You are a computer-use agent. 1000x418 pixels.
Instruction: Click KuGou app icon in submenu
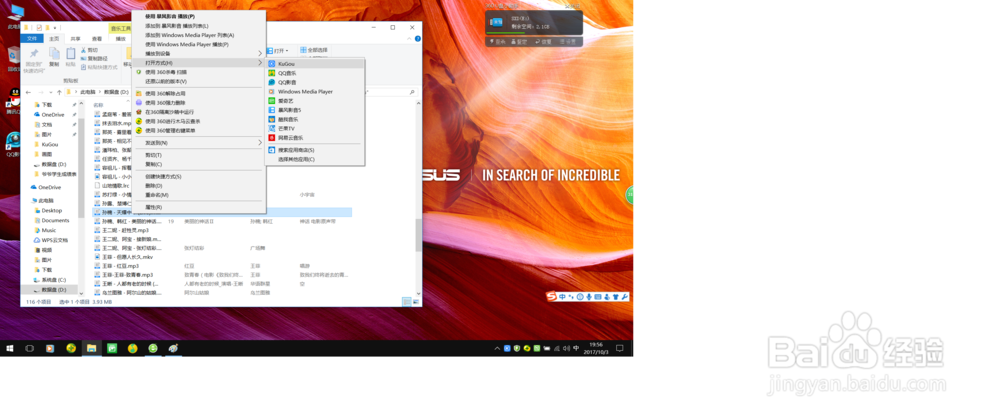coord(272,64)
